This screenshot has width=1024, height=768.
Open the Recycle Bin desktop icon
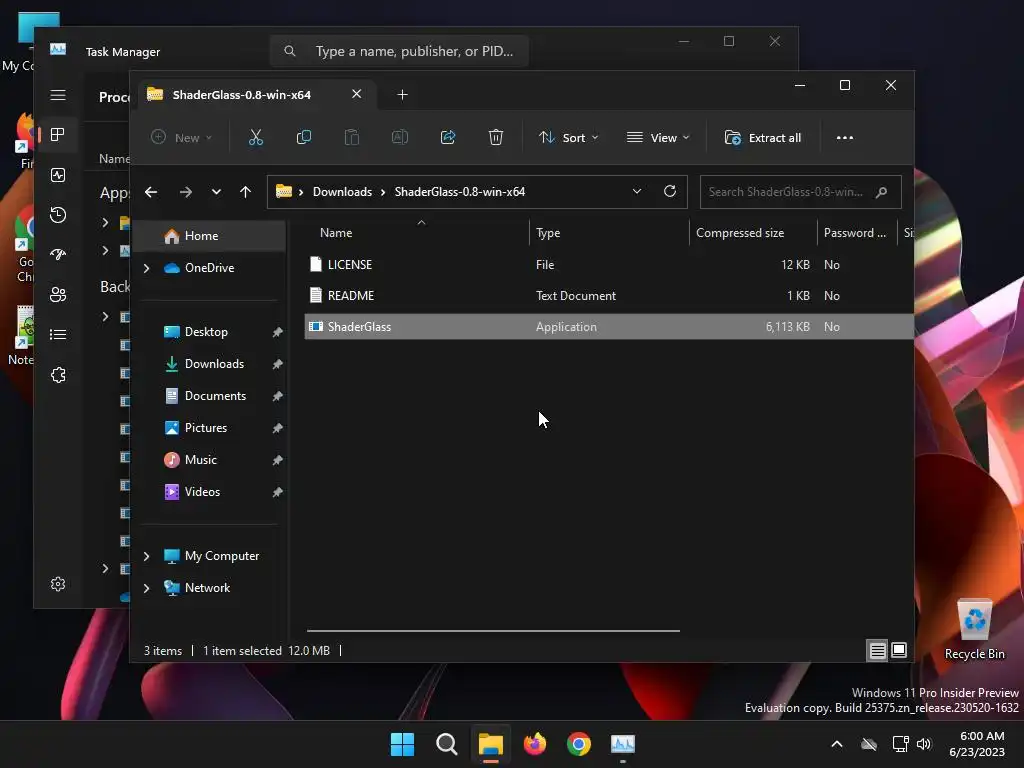974,629
